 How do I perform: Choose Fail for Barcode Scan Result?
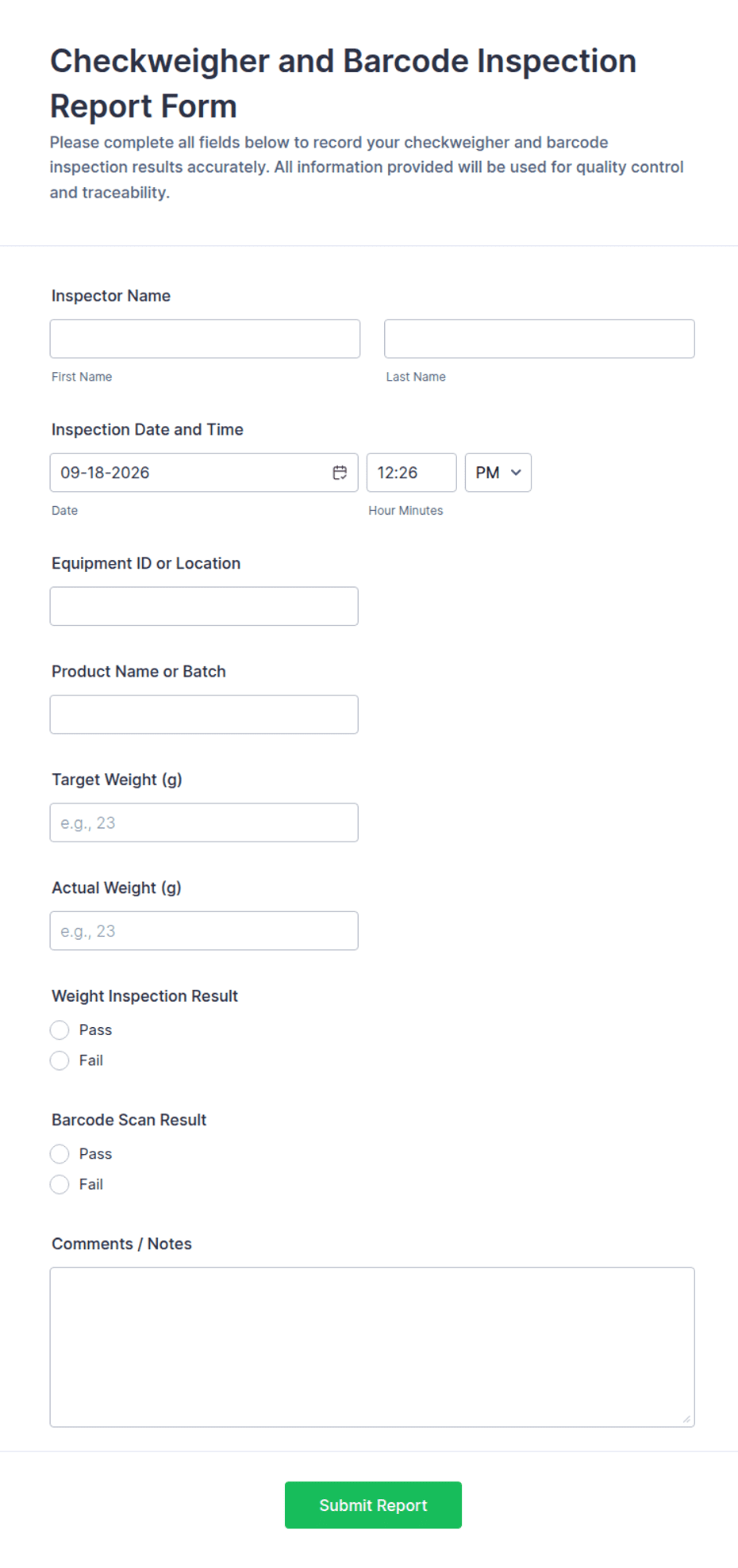point(60,1184)
